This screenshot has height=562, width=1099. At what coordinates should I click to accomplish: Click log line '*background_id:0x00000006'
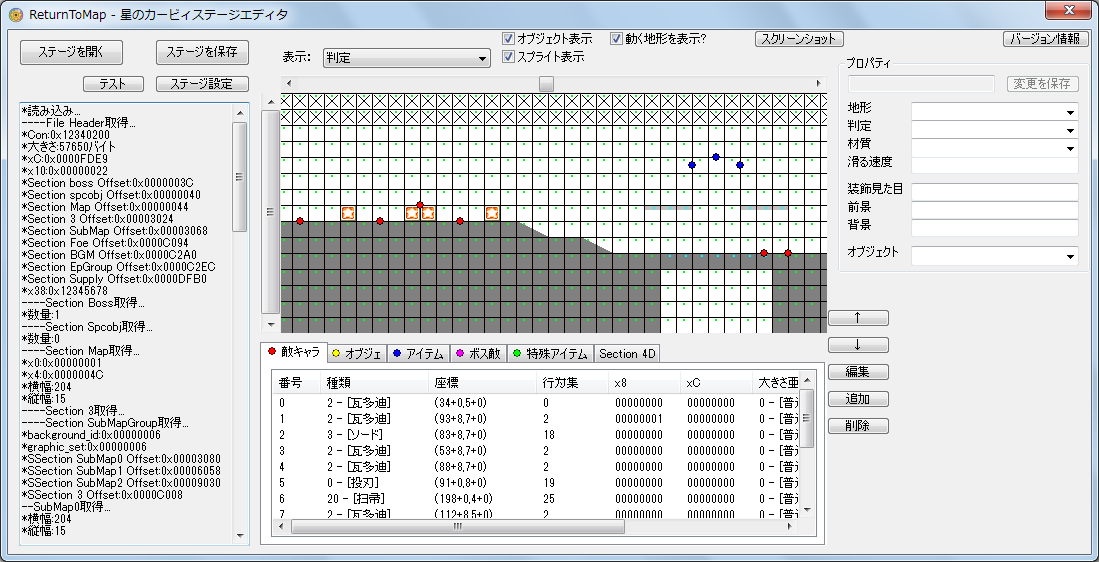(91, 434)
